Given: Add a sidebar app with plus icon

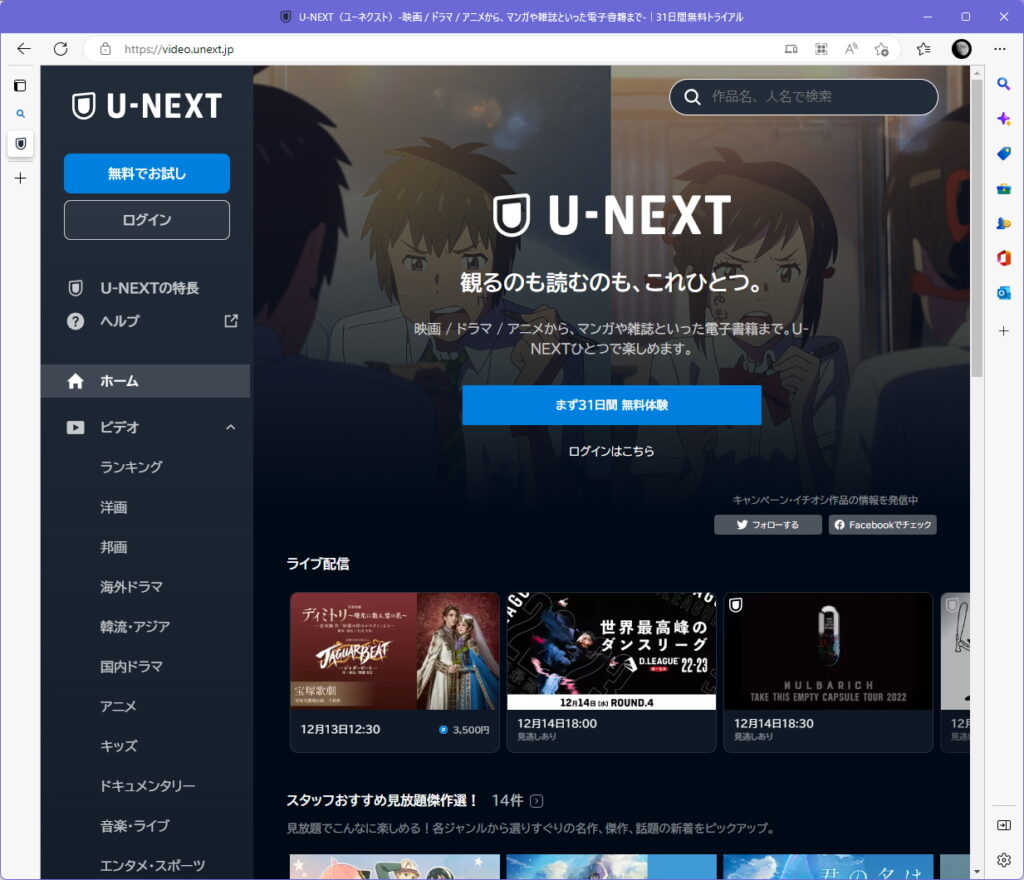Looking at the screenshot, I should (x=1004, y=331).
